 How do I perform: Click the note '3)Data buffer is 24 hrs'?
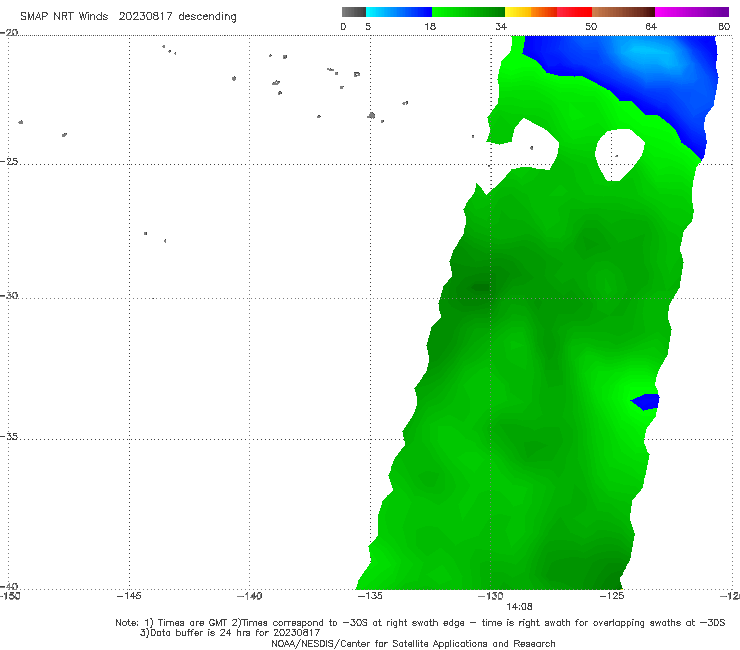point(230,633)
